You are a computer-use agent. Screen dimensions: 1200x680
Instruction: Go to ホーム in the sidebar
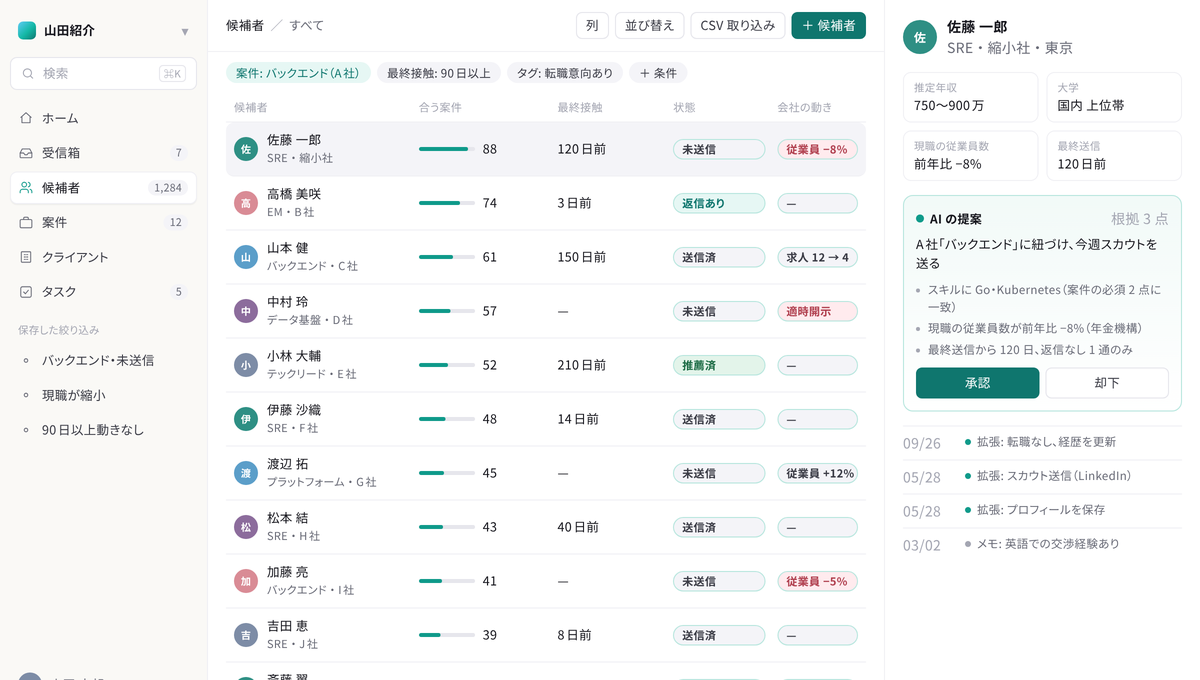coord(103,118)
